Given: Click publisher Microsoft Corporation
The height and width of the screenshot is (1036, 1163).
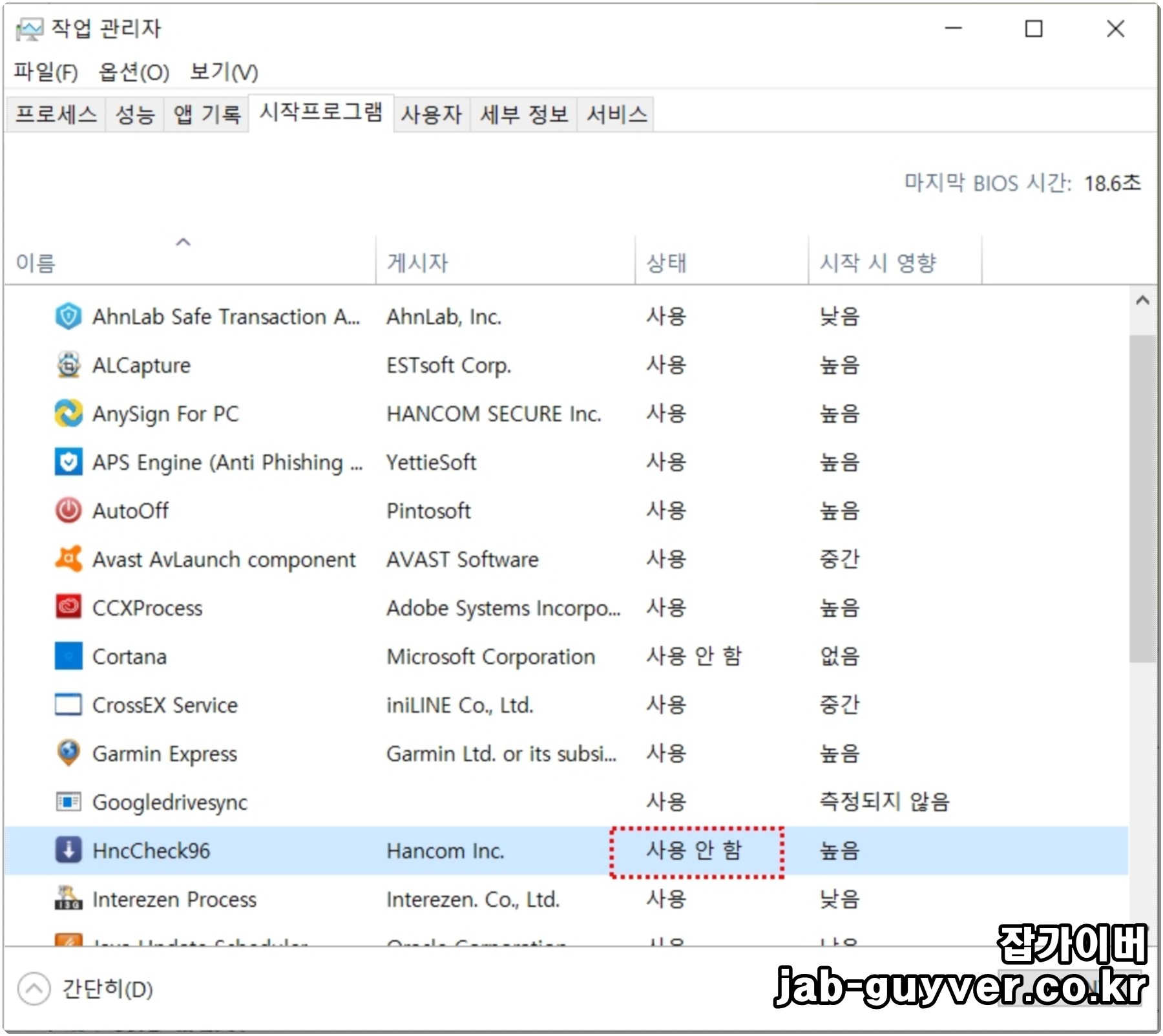Looking at the screenshot, I should (490, 656).
